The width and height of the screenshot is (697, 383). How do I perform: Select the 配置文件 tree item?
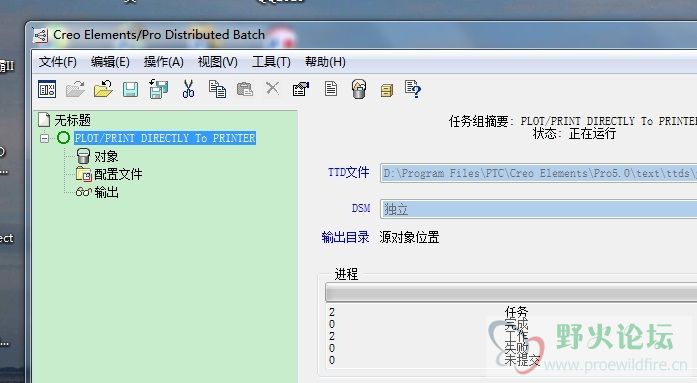pos(118,174)
